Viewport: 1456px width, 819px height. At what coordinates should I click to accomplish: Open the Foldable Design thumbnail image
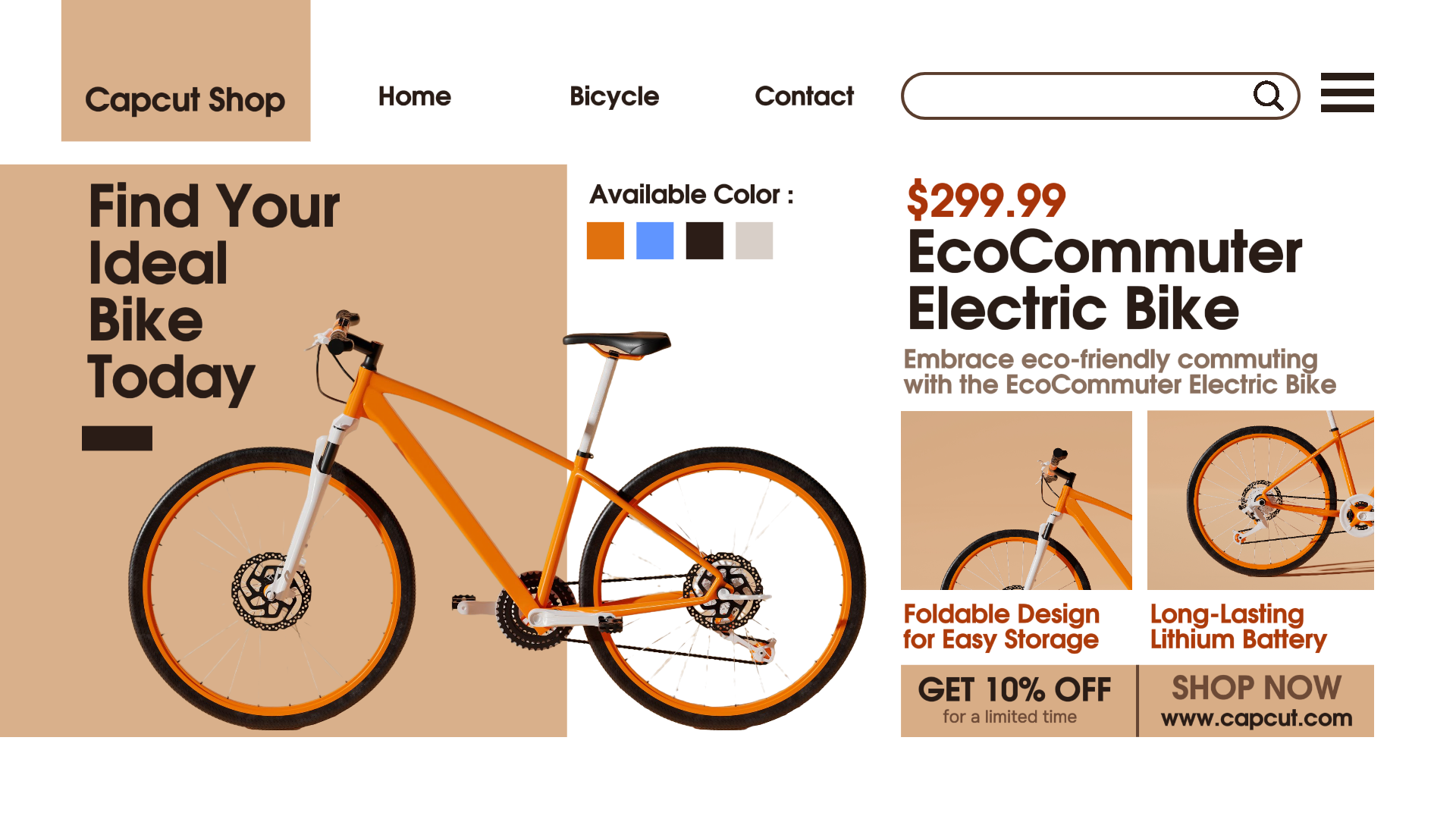[x=1016, y=500]
